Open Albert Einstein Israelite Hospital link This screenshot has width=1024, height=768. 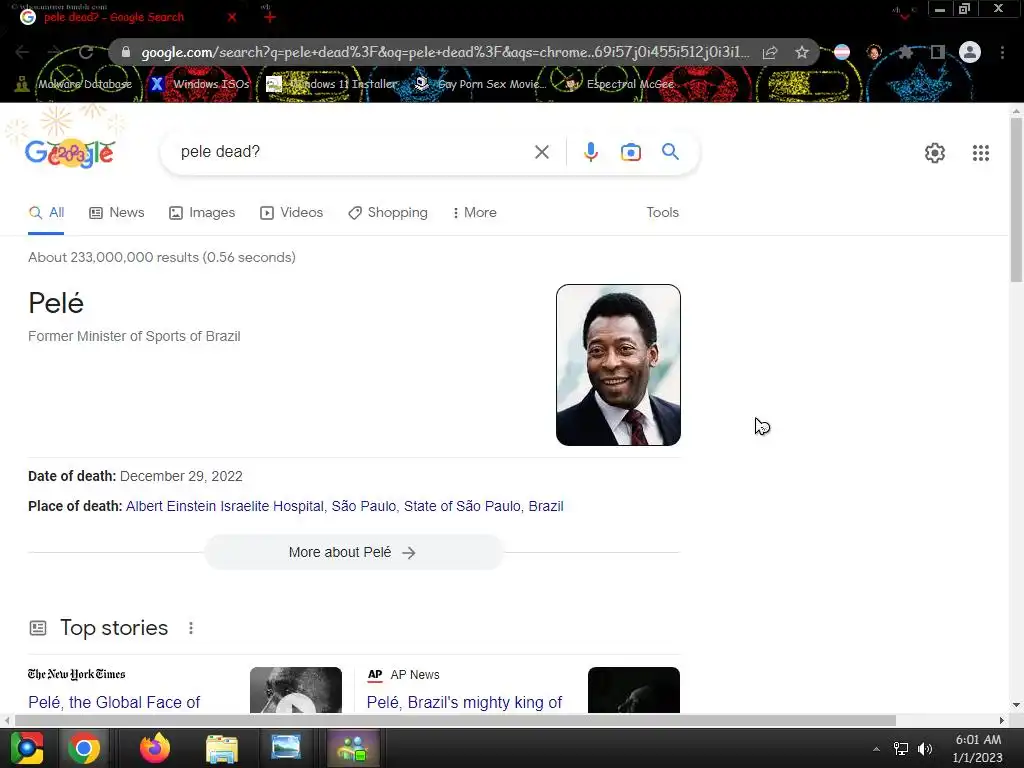(225, 506)
